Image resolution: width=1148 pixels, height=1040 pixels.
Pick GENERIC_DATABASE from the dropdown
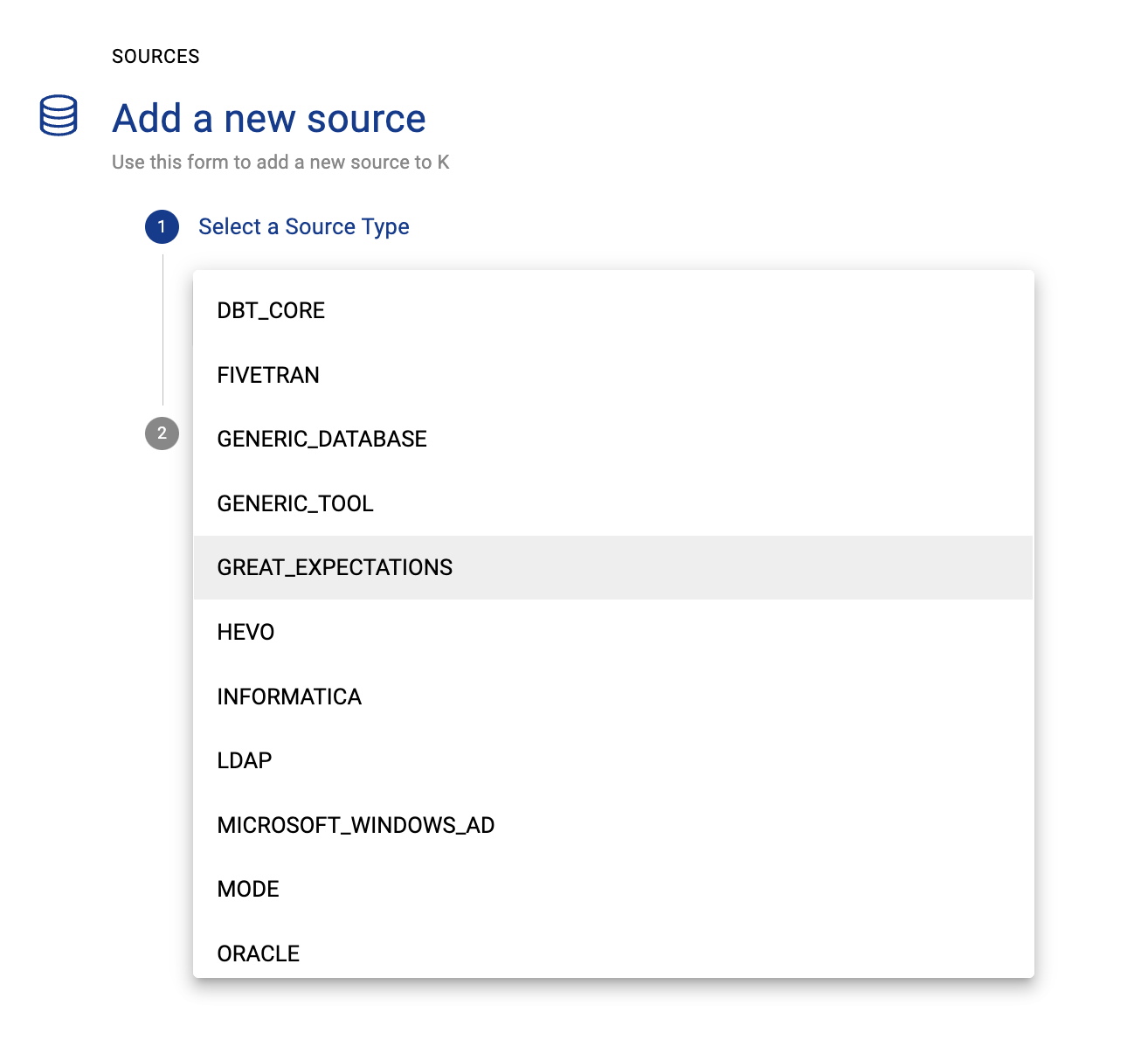pos(322,440)
